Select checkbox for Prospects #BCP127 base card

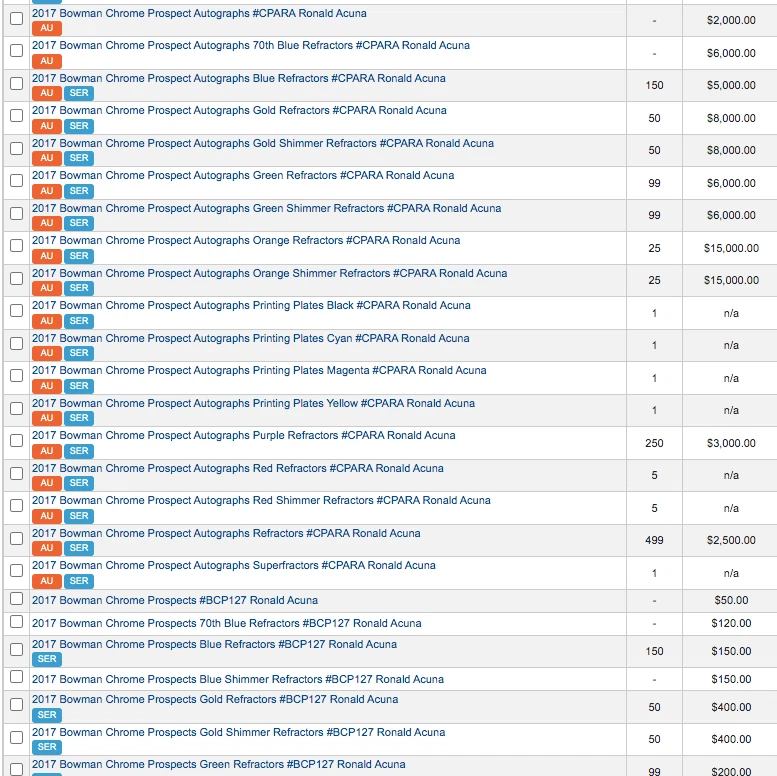[16, 599]
